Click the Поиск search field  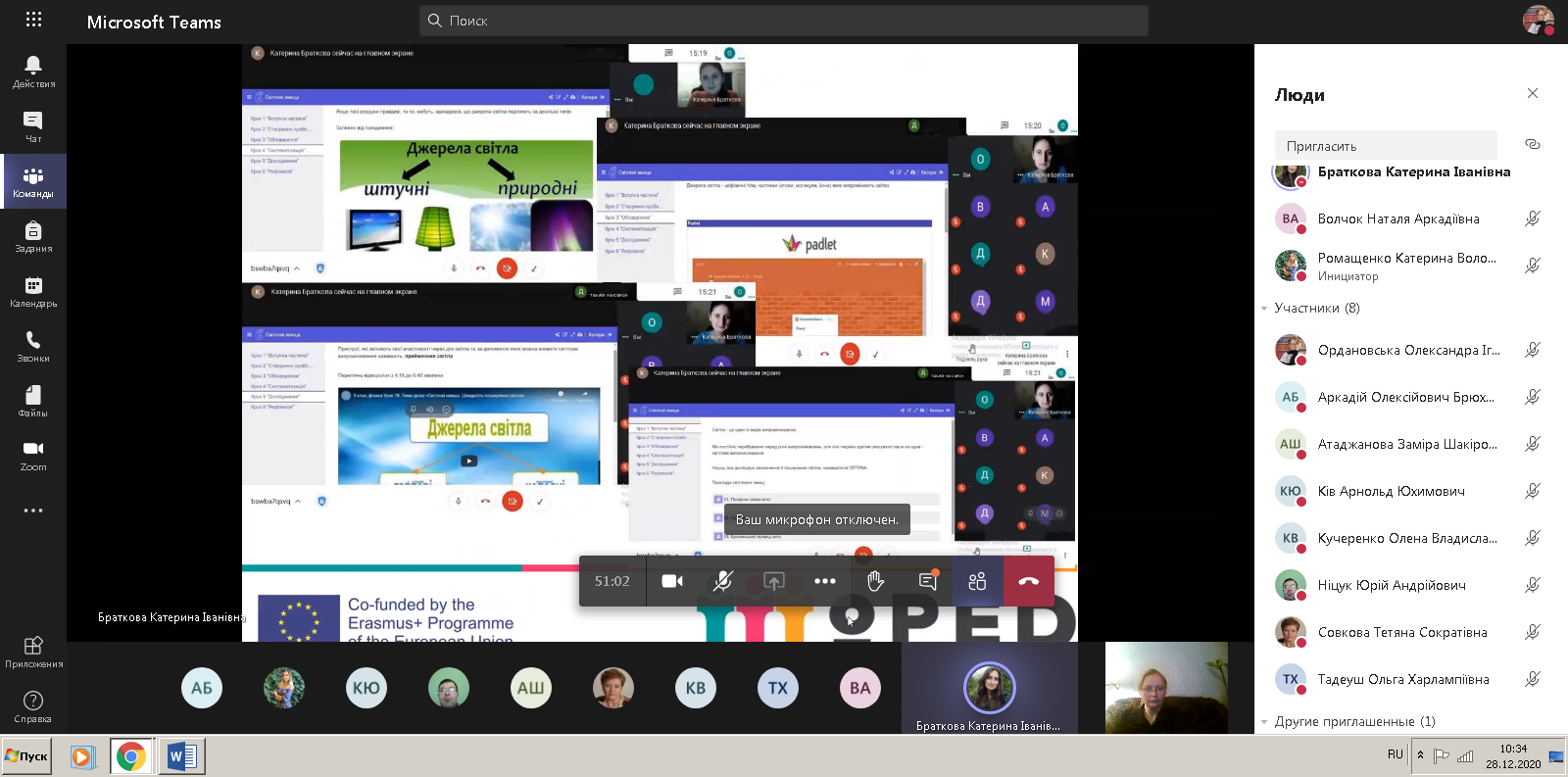point(784,21)
